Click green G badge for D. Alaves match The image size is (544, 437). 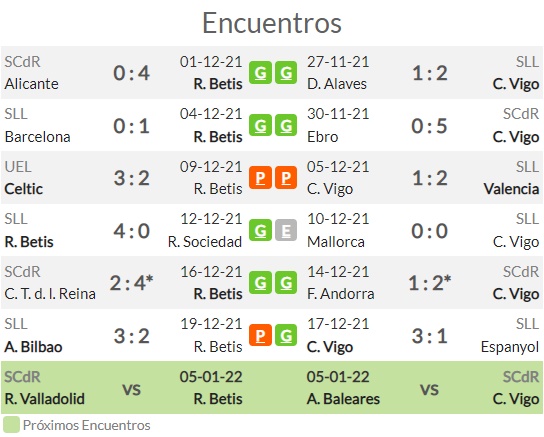point(286,73)
